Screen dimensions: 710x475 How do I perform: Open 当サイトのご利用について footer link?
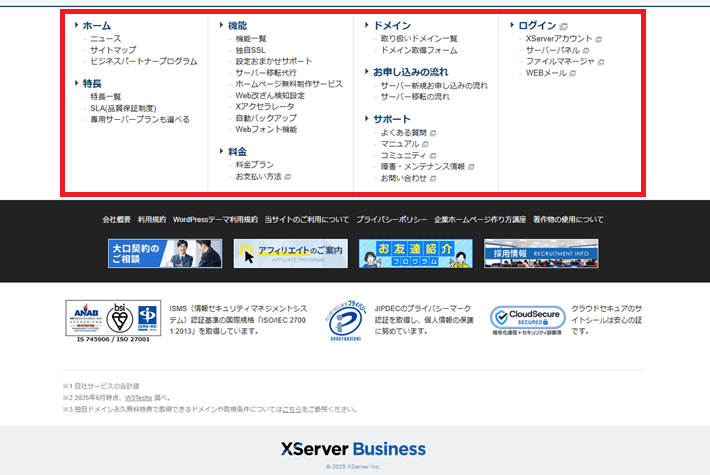307,220
